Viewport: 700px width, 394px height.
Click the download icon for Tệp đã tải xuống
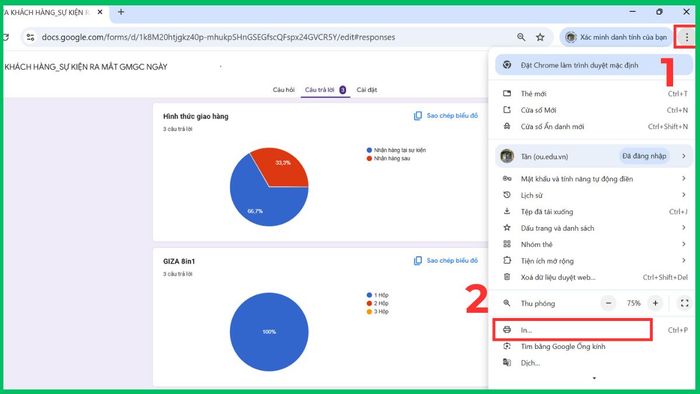click(x=507, y=212)
